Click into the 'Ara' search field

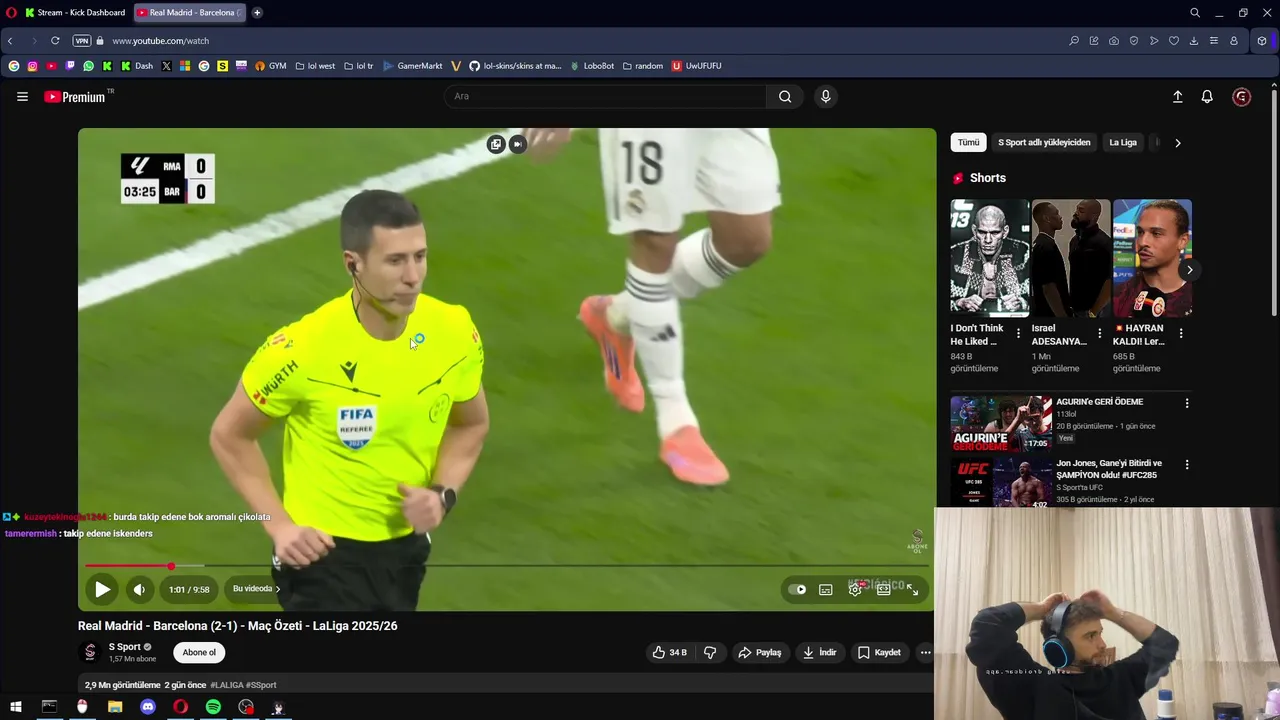point(605,97)
